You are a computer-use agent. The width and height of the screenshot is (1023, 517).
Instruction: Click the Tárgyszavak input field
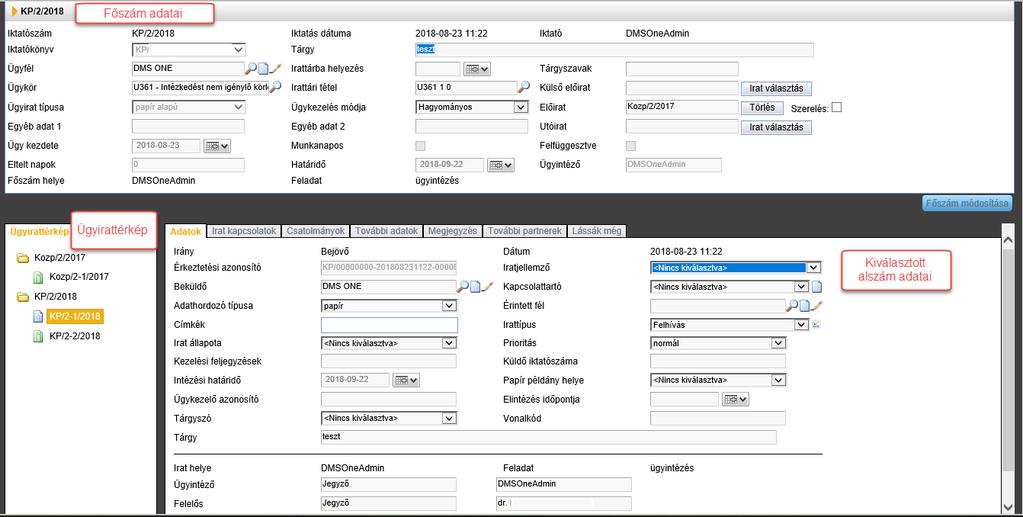[x=682, y=69]
